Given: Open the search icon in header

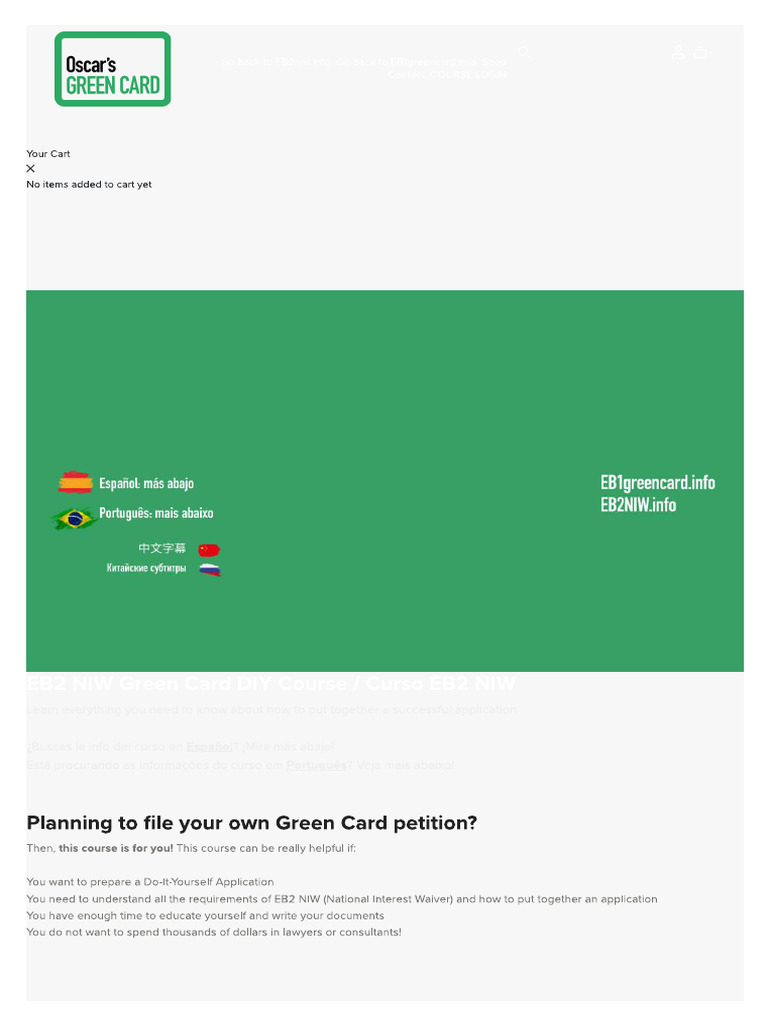Looking at the screenshot, I should coord(523,52).
